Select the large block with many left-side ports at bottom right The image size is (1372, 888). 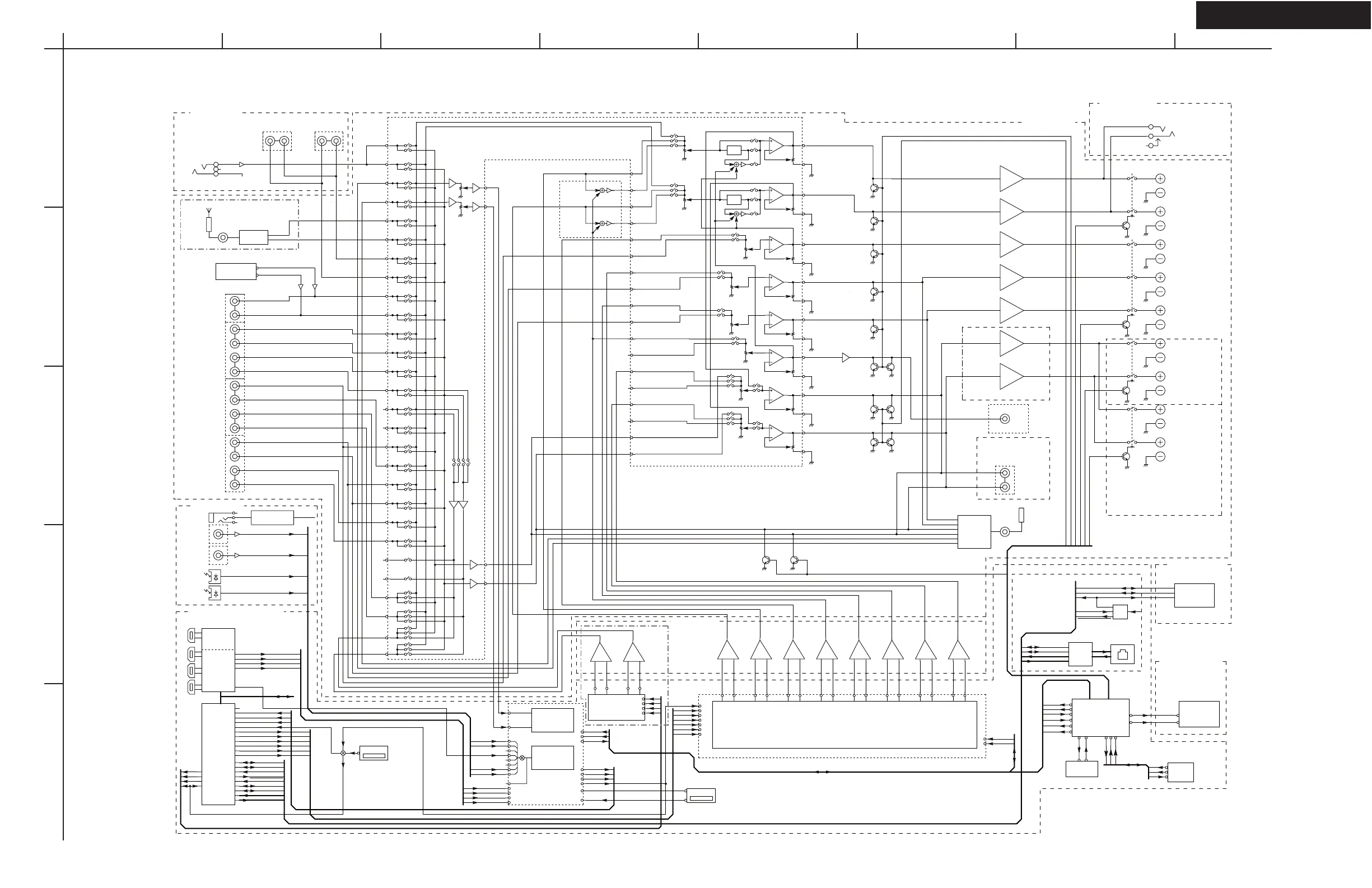1100,717
